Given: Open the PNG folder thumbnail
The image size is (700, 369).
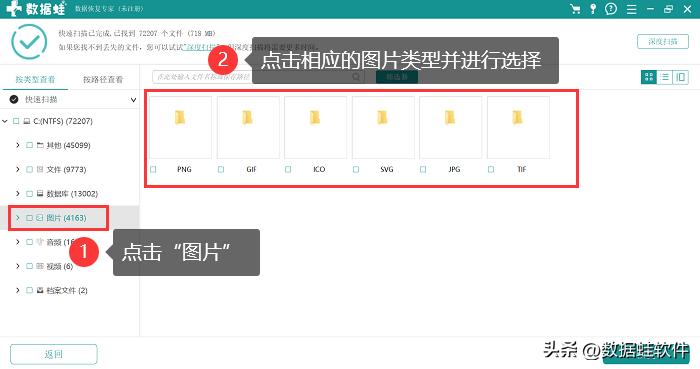Looking at the screenshot, I should [x=180, y=128].
